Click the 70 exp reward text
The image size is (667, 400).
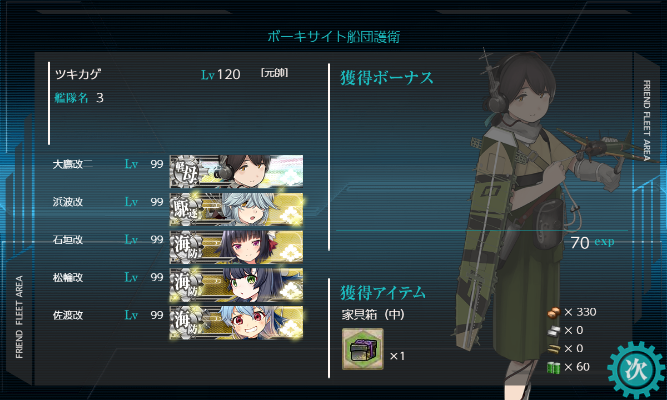592,243
